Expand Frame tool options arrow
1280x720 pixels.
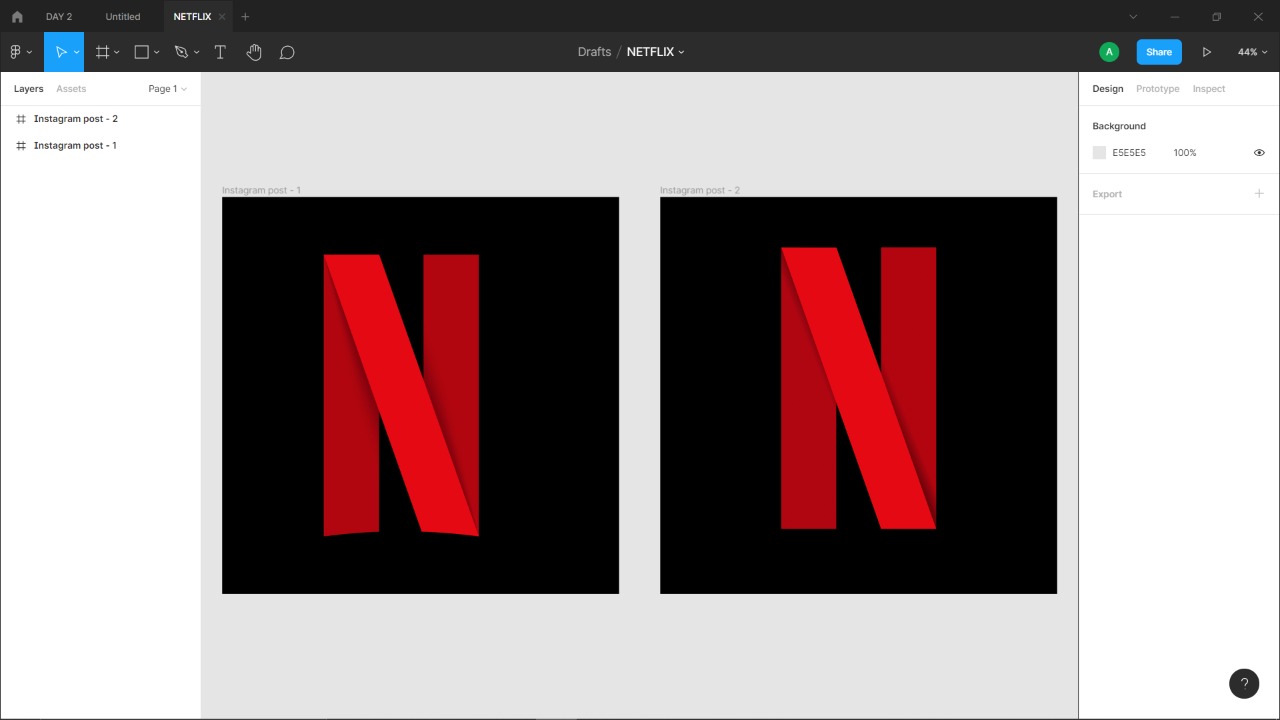coord(117,52)
